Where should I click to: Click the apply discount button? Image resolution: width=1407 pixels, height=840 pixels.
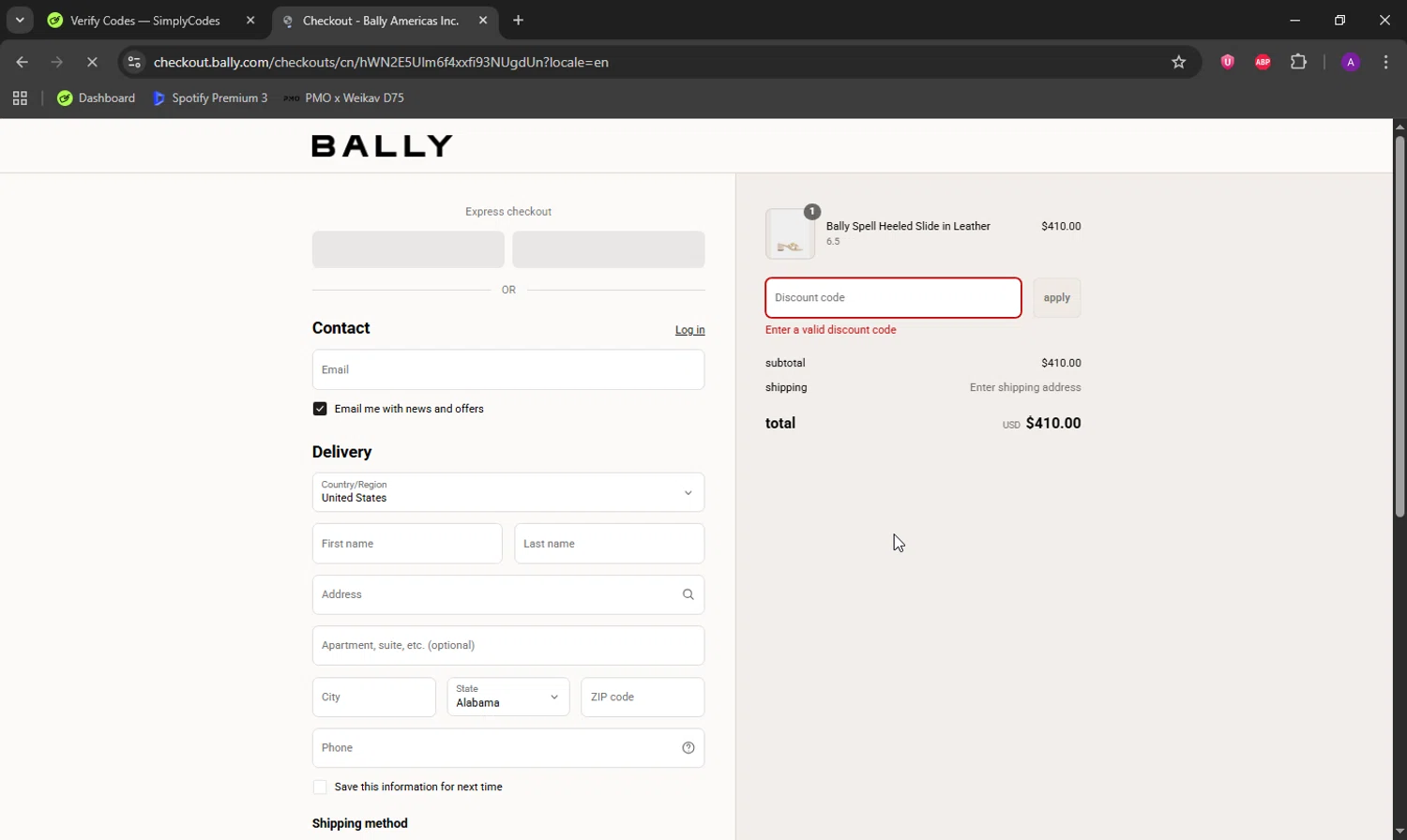tap(1057, 298)
